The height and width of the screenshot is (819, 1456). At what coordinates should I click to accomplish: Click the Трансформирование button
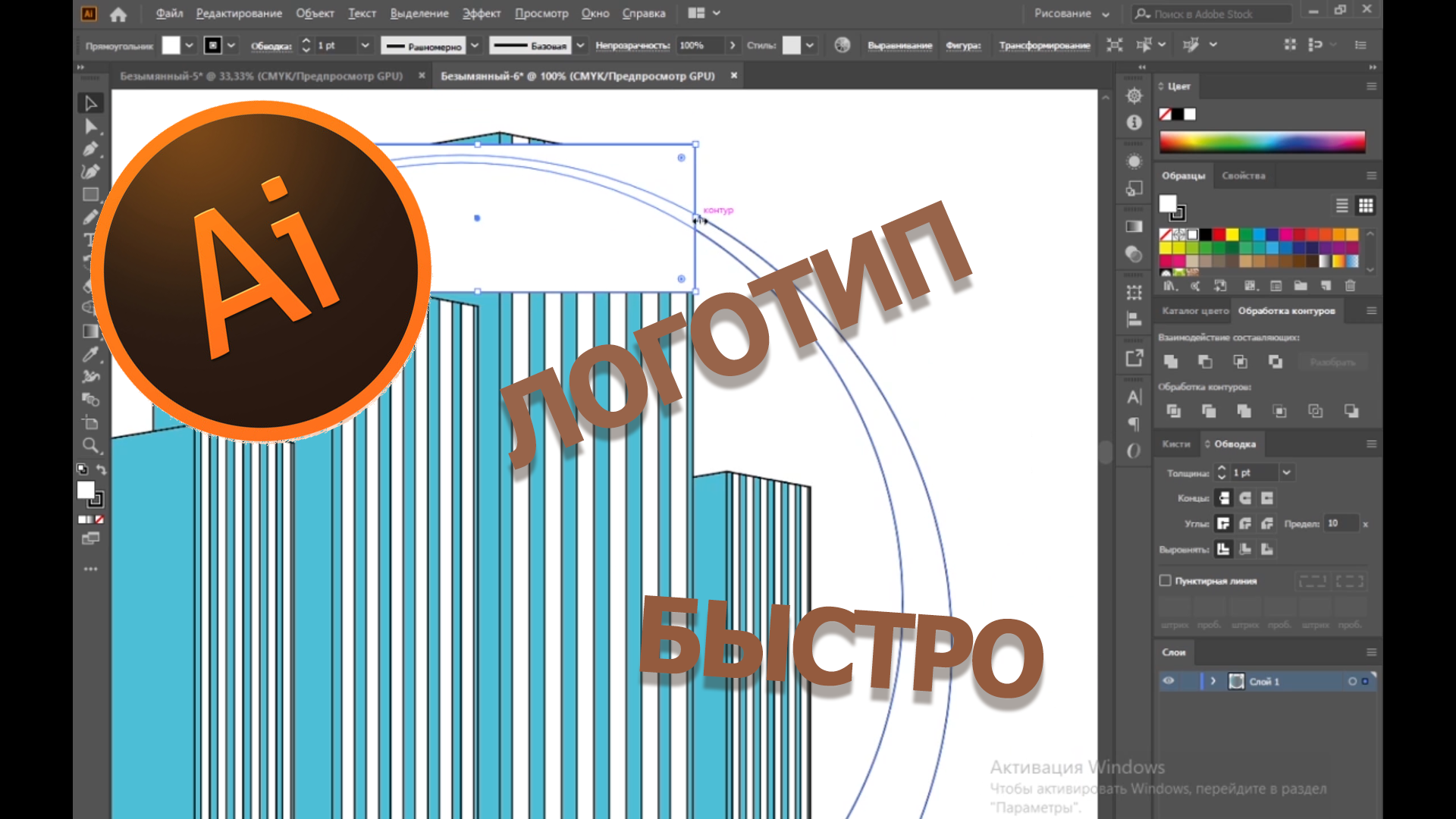1044,45
